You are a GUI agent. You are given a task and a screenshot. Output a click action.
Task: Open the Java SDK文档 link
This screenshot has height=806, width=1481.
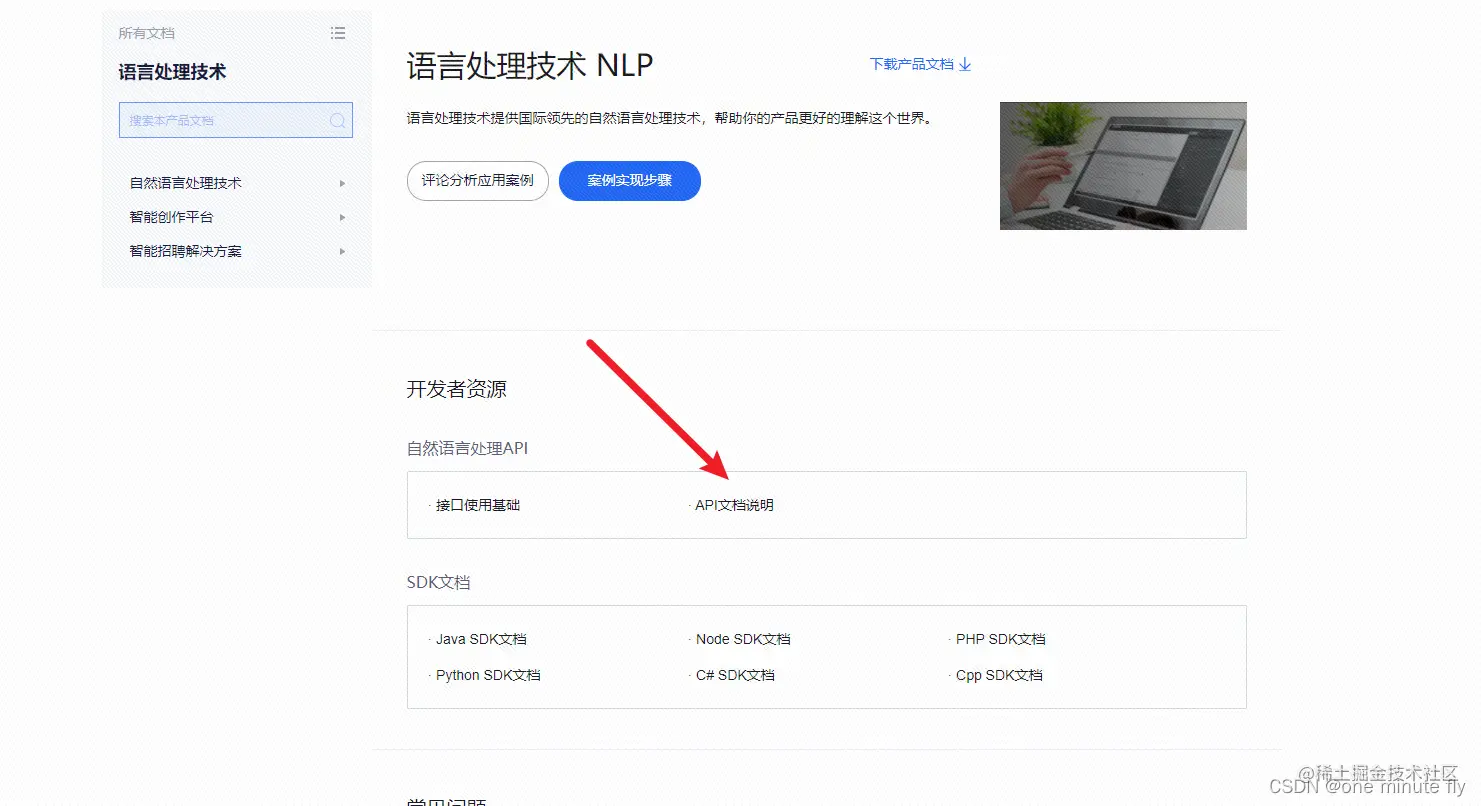pos(482,638)
